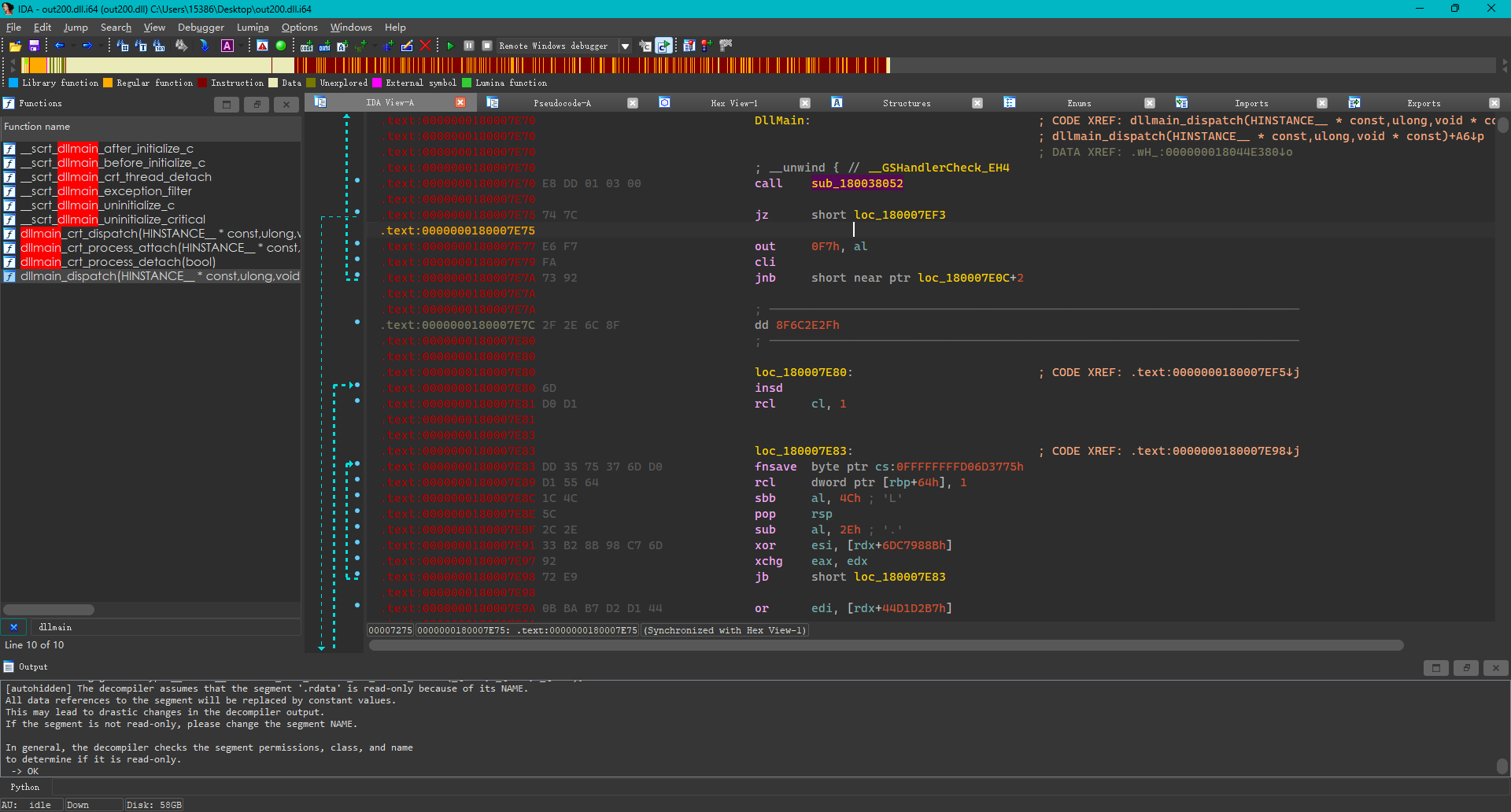This screenshot has height=812, width=1511.
Task: Click the green circle analysis indicator
Action: (281, 46)
